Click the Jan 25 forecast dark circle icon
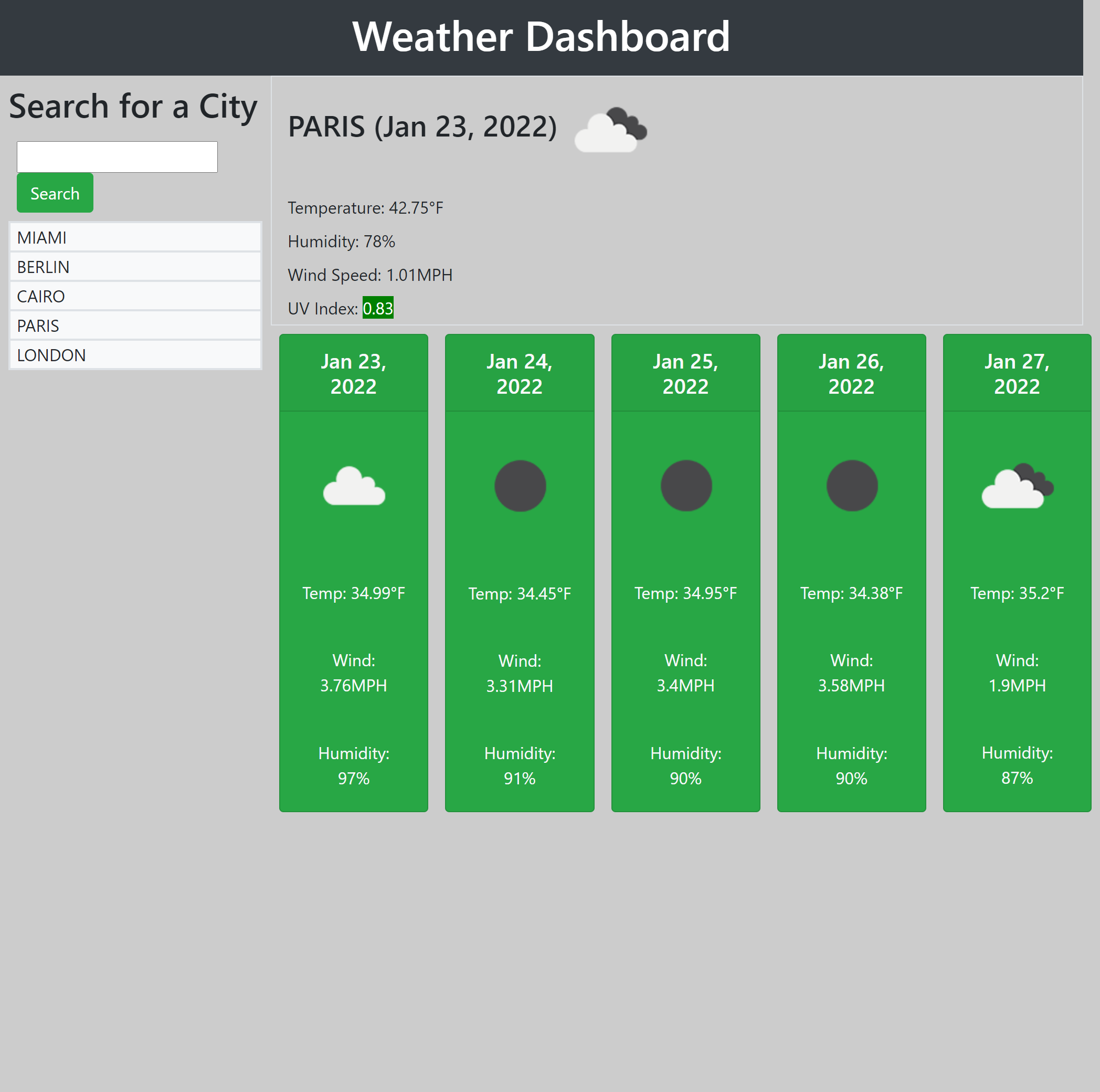This screenshot has width=1100, height=1092. [x=685, y=486]
